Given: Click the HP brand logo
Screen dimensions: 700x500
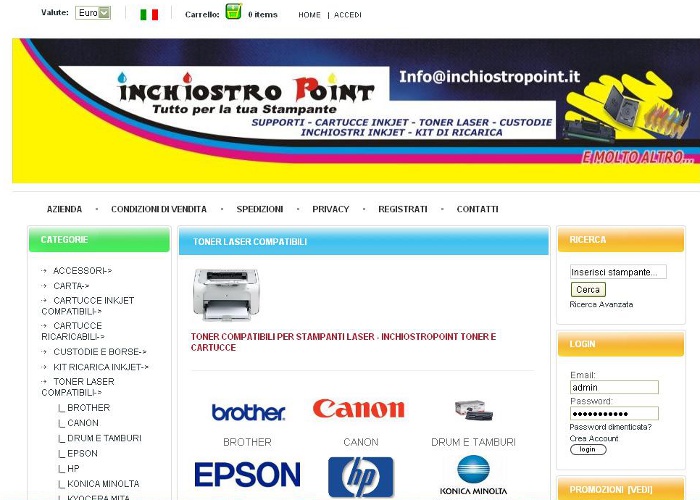Looking at the screenshot, I should pyautogui.click(x=361, y=477).
